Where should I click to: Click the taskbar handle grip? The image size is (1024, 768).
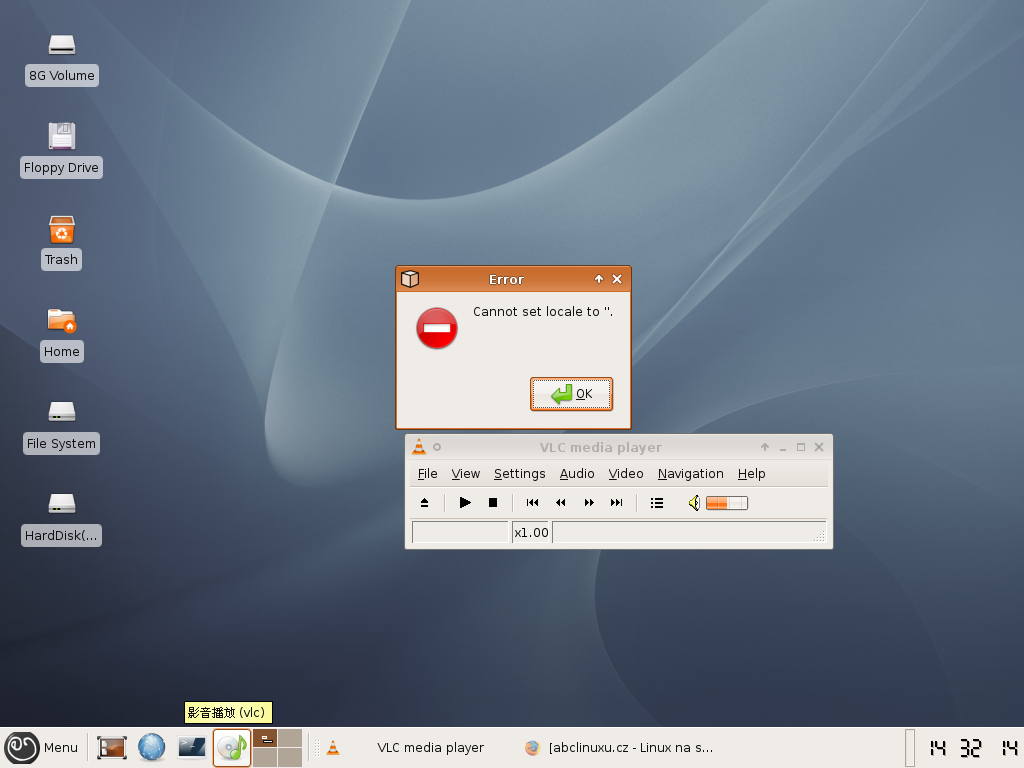coord(317,748)
